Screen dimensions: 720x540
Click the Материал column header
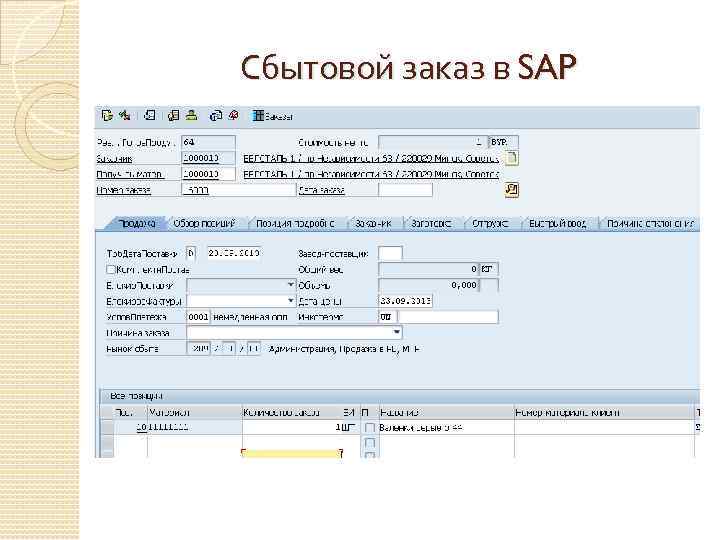pos(194,412)
